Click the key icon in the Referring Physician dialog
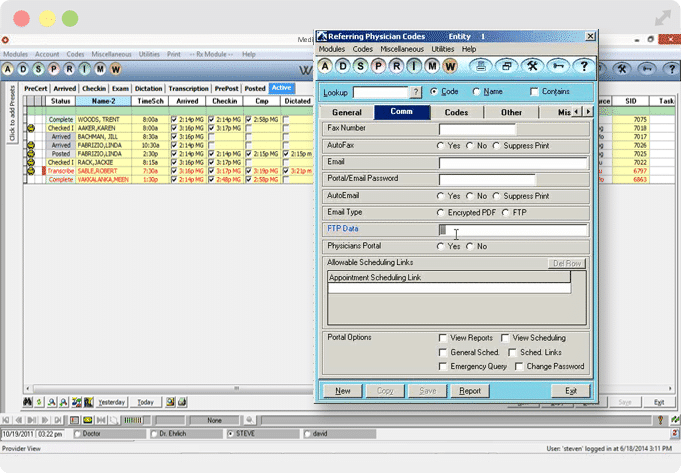 click(x=558, y=66)
